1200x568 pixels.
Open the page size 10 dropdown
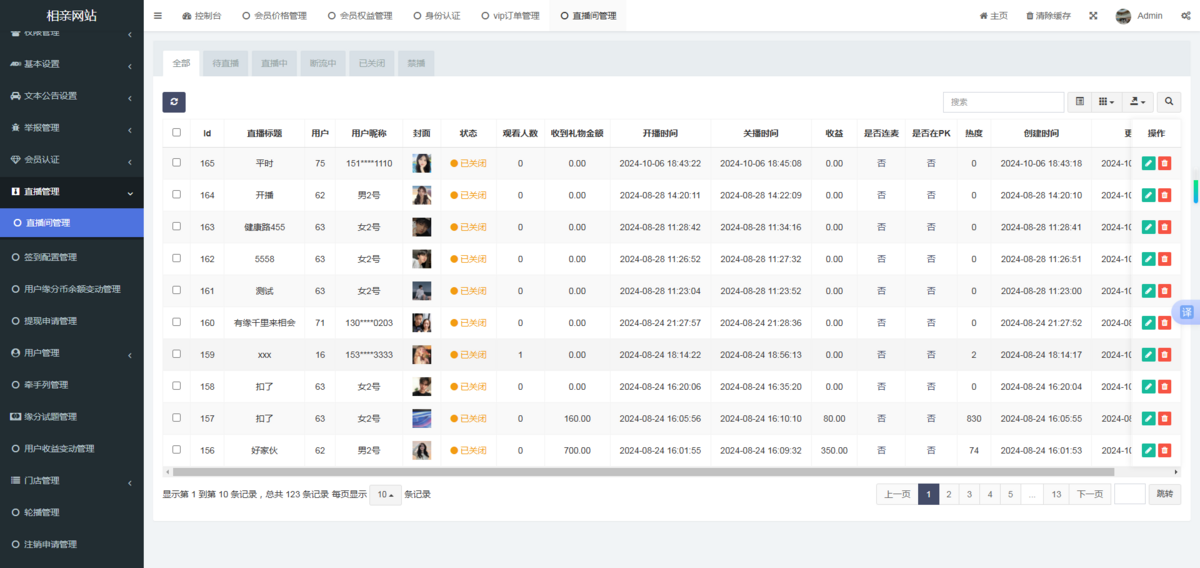coord(385,494)
